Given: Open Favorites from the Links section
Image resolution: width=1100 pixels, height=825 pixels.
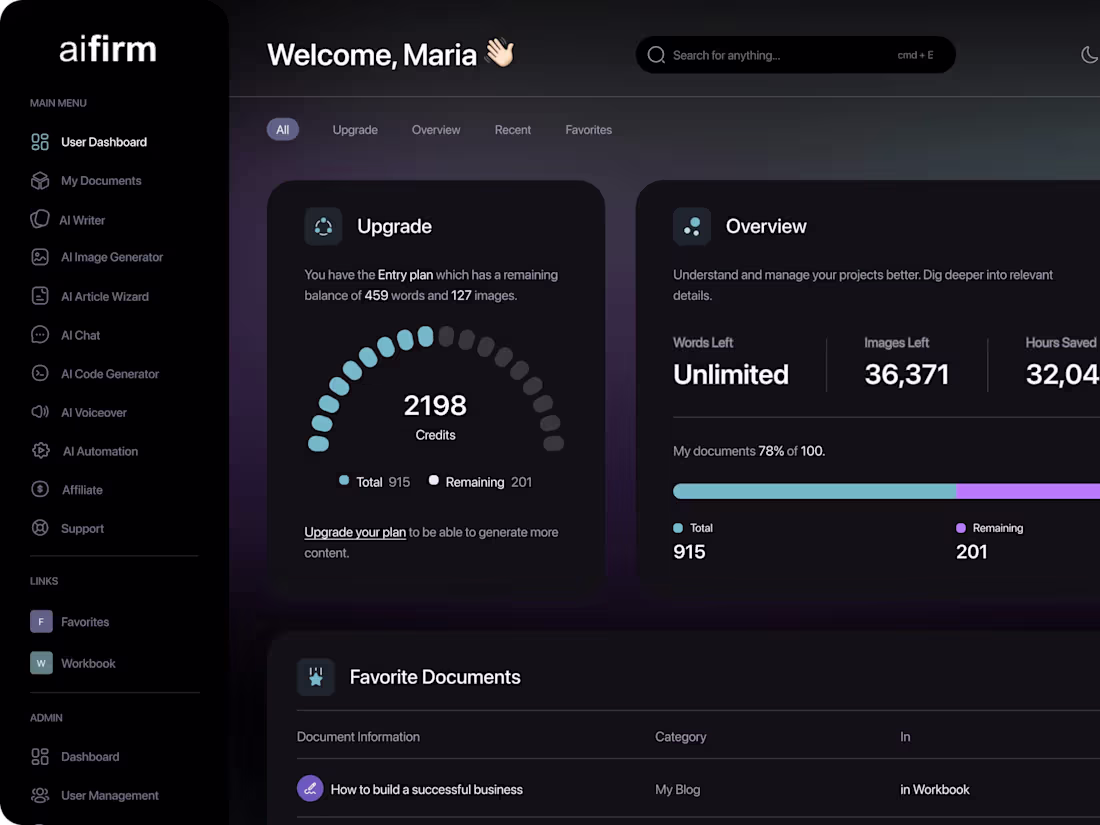Looking at the screenshot, I should (x=86, y=621).
